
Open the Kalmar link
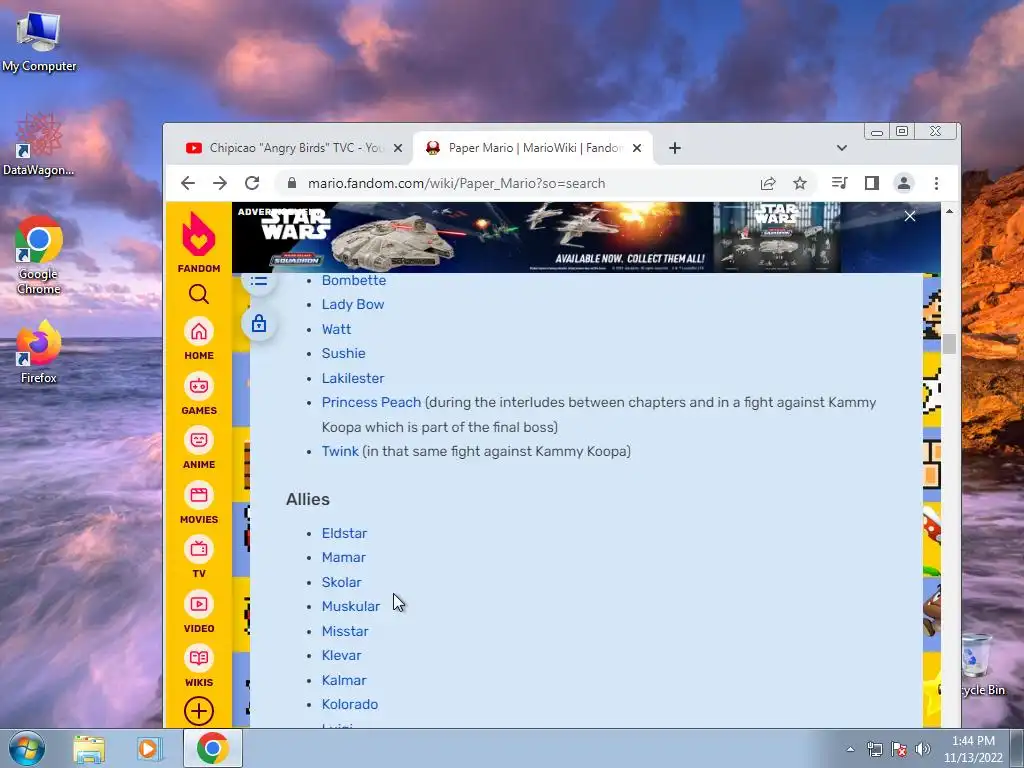344,680
